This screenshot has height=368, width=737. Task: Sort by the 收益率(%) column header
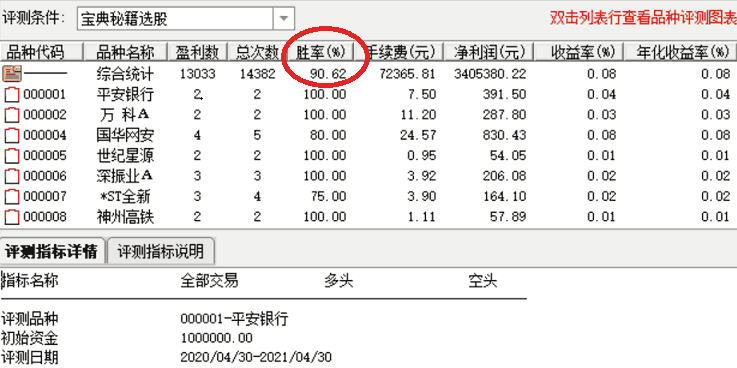coord(580,52)
